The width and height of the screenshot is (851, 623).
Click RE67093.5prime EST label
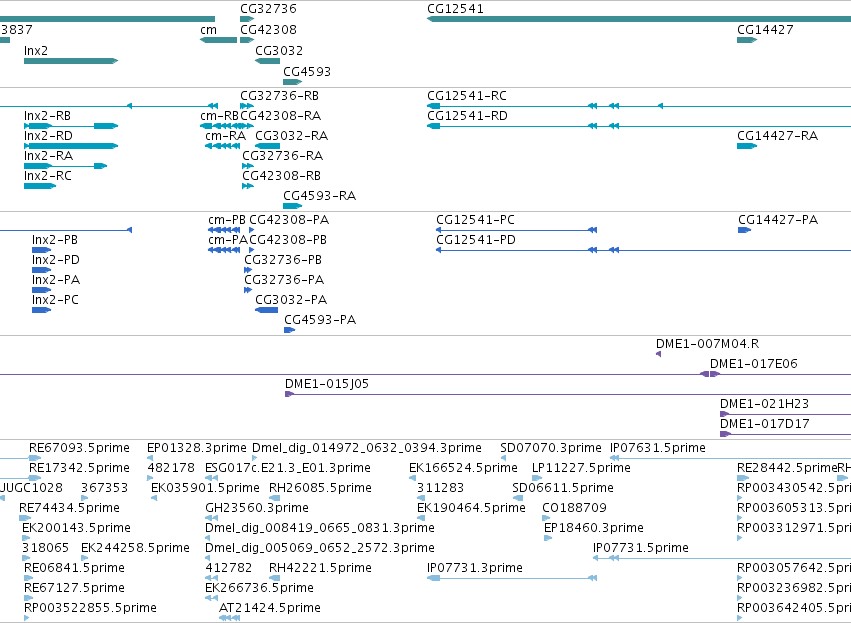(x=79, y=448)
